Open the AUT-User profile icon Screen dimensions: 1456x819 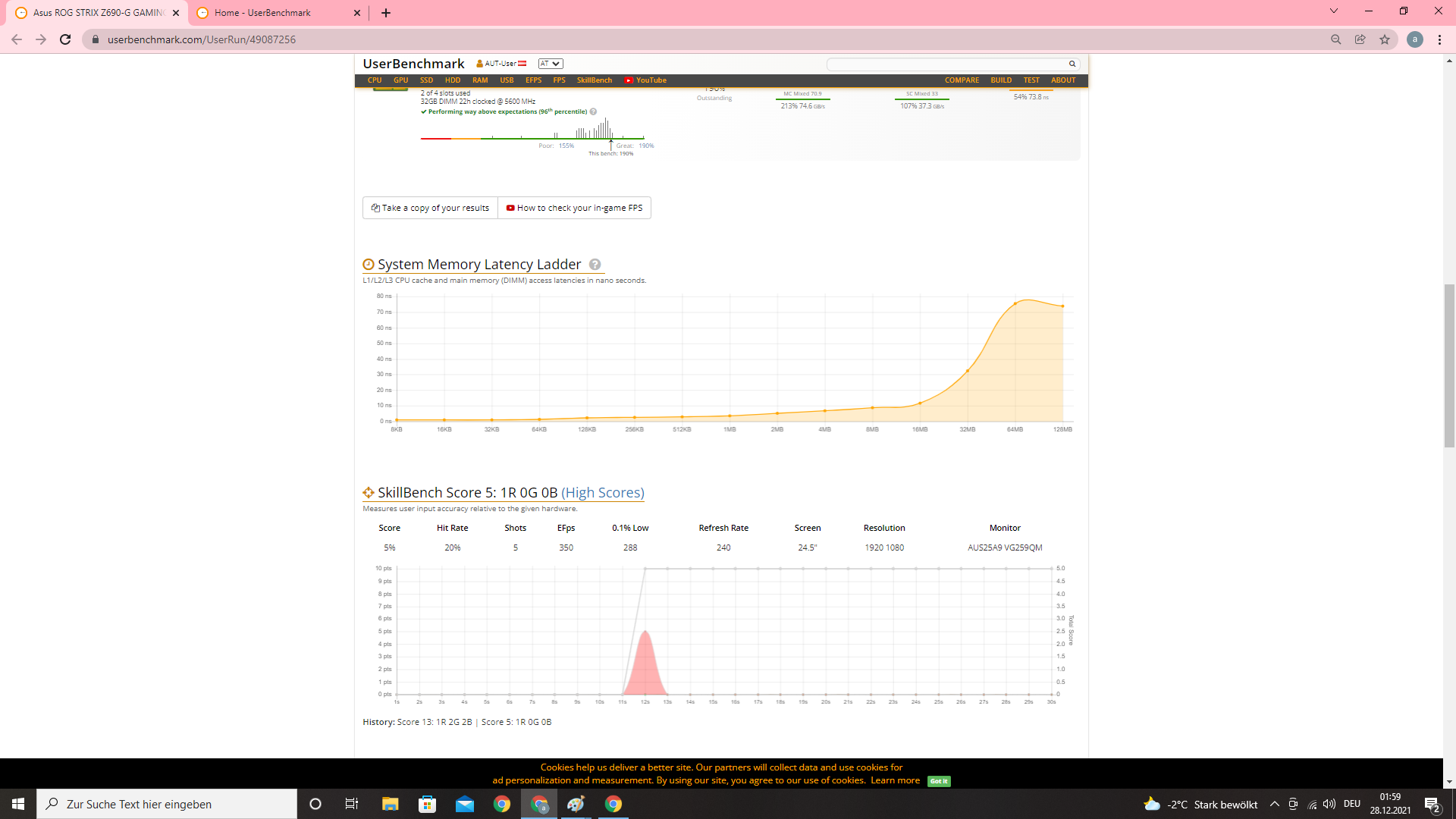[x=479, y=64]
